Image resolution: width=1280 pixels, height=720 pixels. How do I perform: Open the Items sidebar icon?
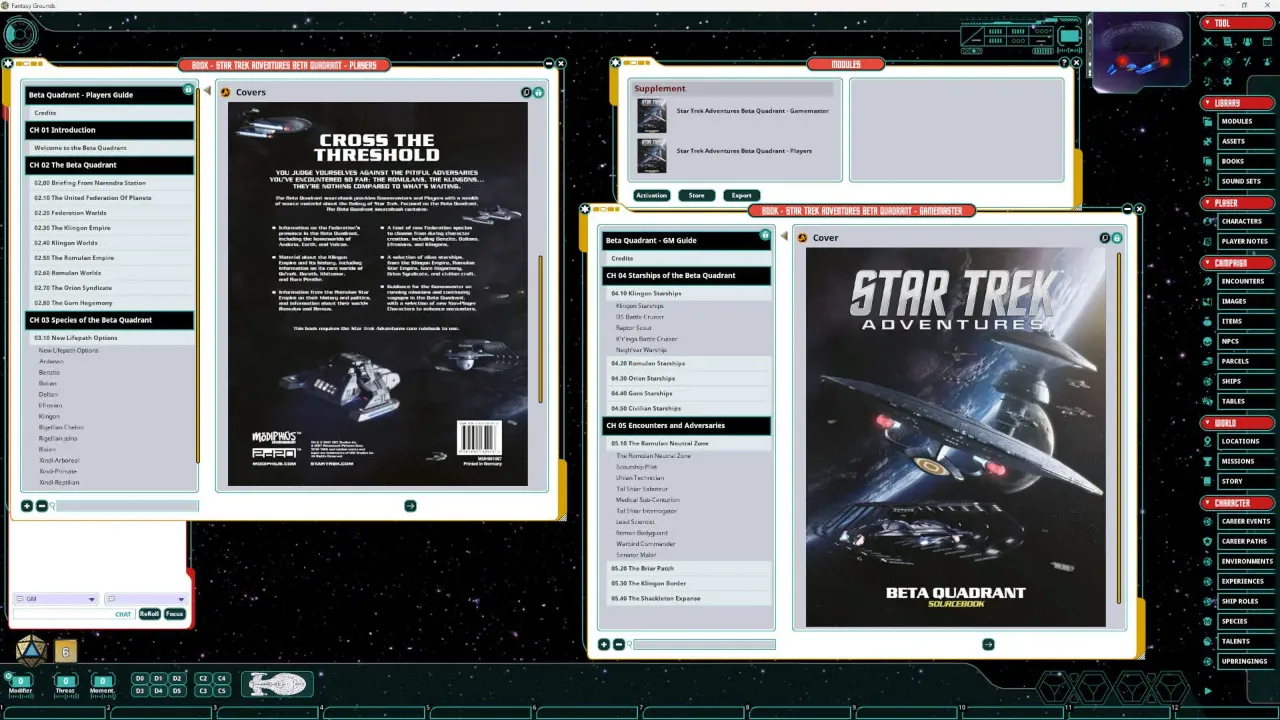tap(1208, 321)
